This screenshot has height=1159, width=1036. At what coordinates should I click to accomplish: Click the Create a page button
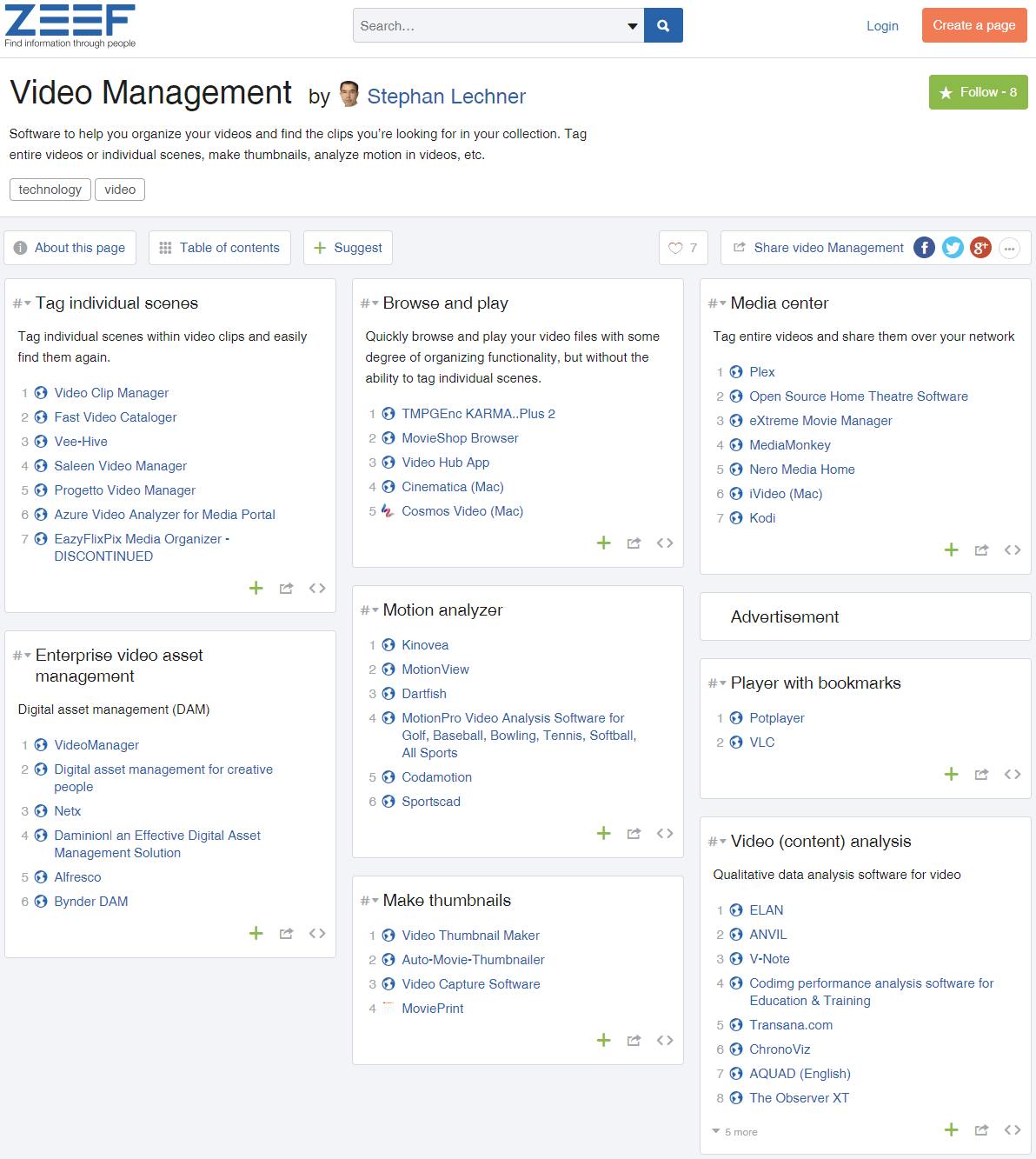(973, 25)
